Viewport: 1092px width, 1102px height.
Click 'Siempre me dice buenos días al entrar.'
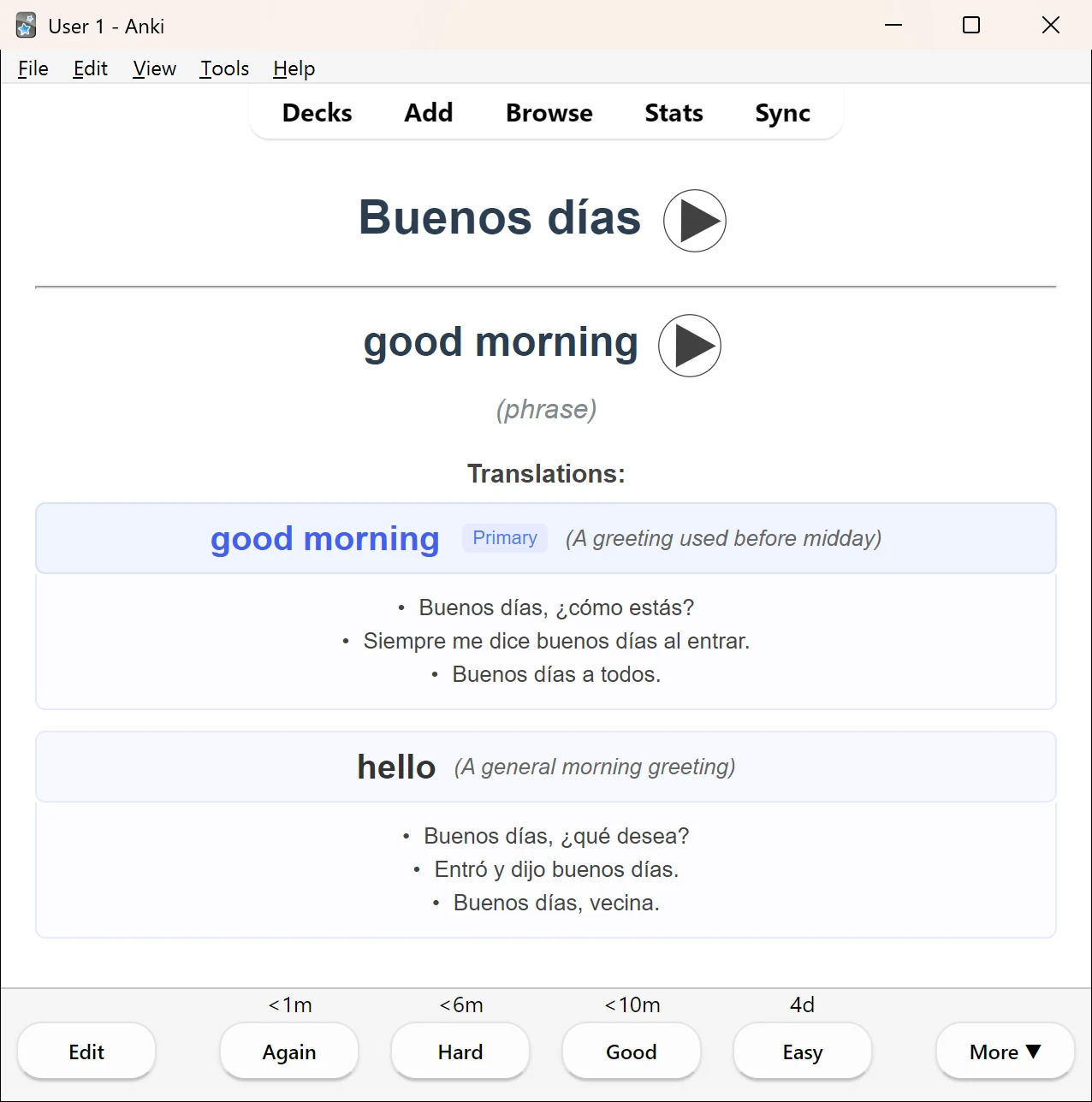556,641
